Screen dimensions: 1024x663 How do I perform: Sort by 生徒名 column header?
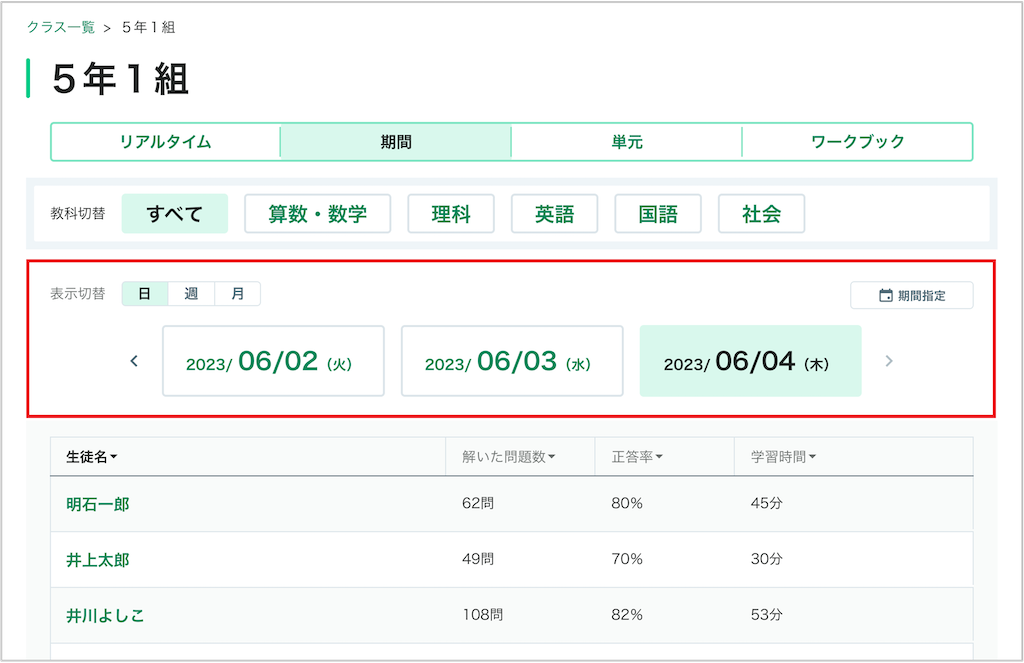(91, 457)
